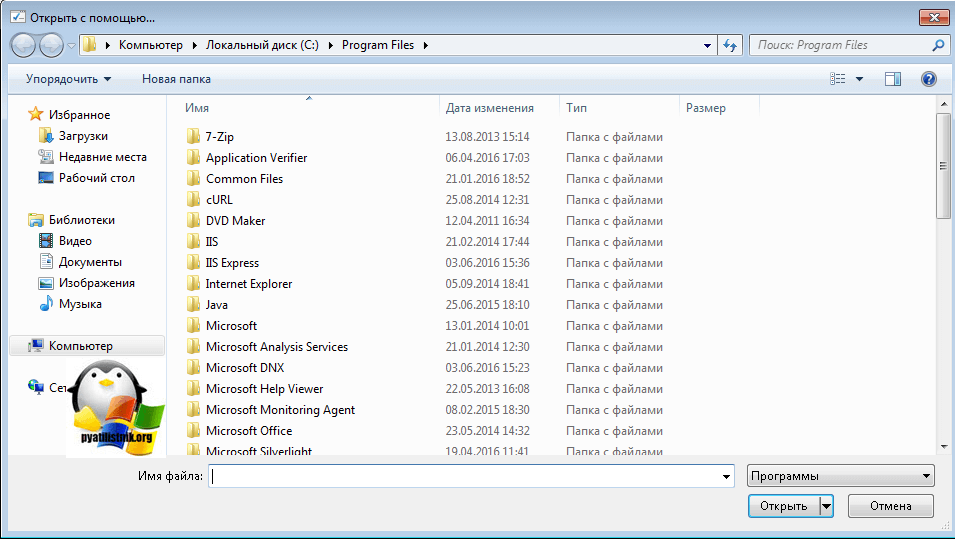The height and width of the screenshot is (539, 955).
Task: Open Загрузки in the favorites sidebar
Action: [83, 136]
